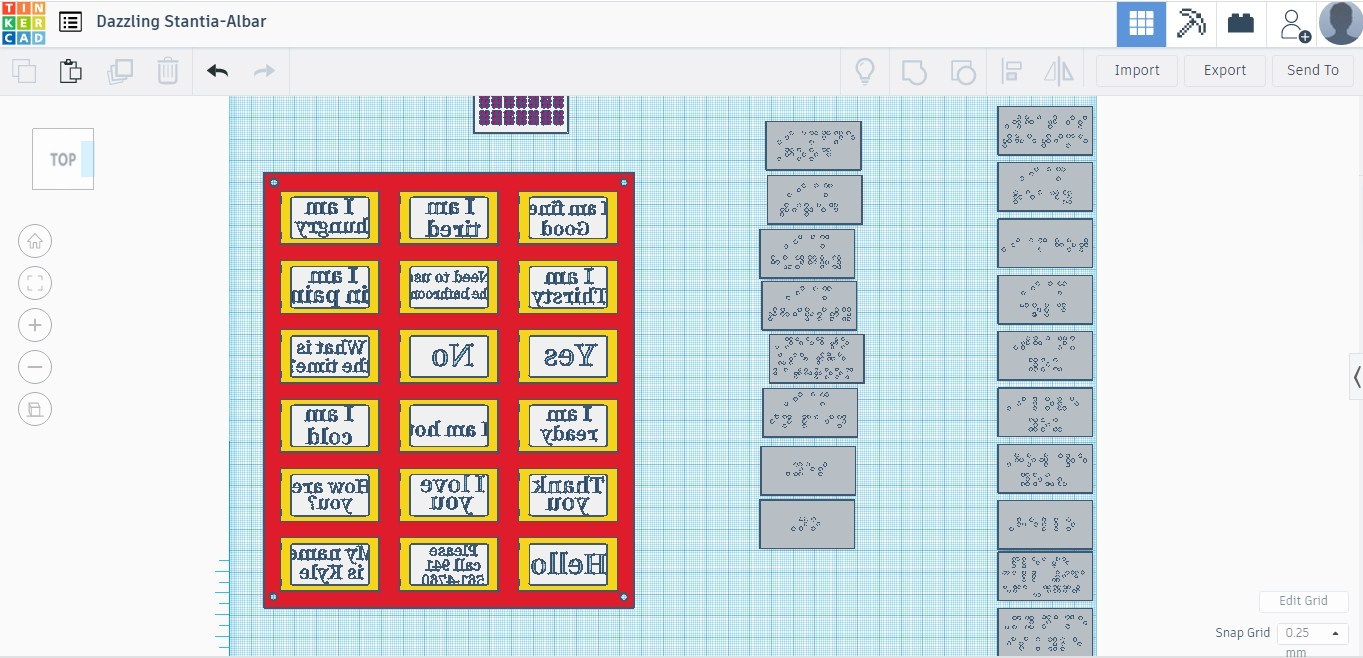Select the mirrored How are you tile
The height and width of the screenshot is (658, 1363).
pyautogui.click(x=330, y=494)
